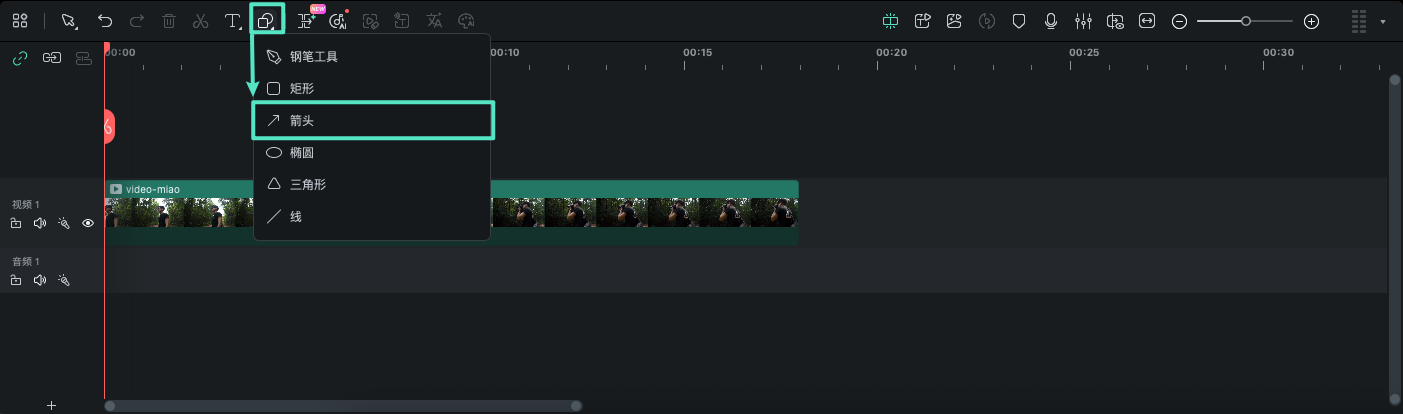Image resolution: width=1403 pixels, height=414 pixels.
Task: Select 箭头 from the shapes menu
Action: pos(372,120)
